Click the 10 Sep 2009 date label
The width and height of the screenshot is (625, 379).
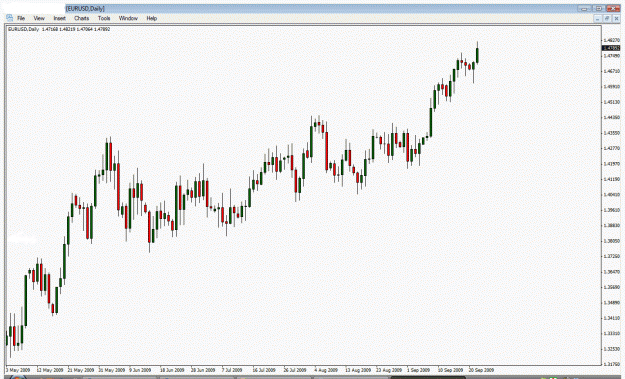(x=450, y=370)
